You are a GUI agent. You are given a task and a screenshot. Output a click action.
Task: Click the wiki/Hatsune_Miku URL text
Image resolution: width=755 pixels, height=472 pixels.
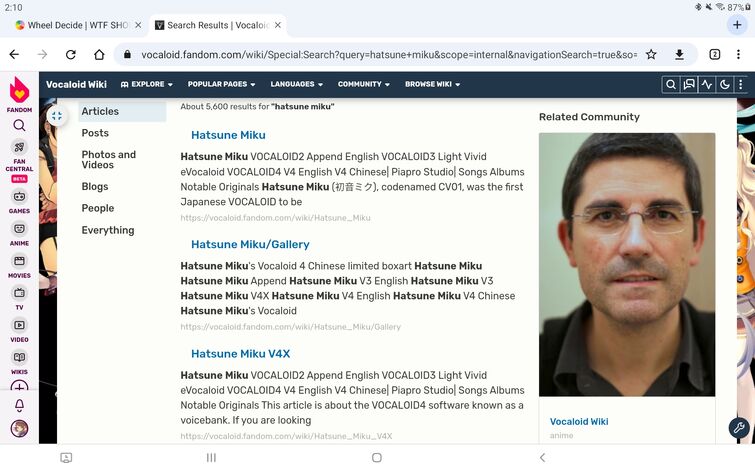pos(275,218)
